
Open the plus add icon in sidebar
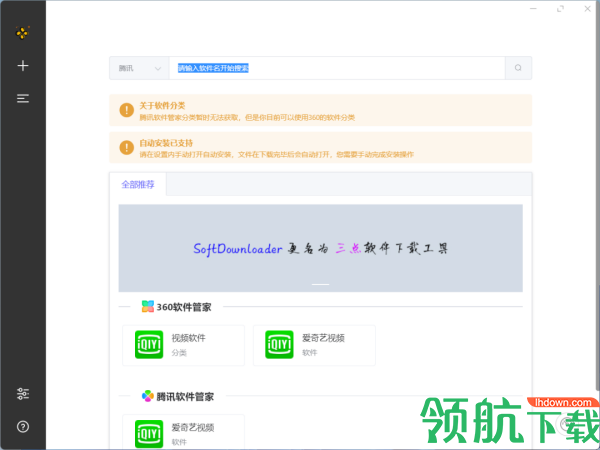[x=23, y=65]
